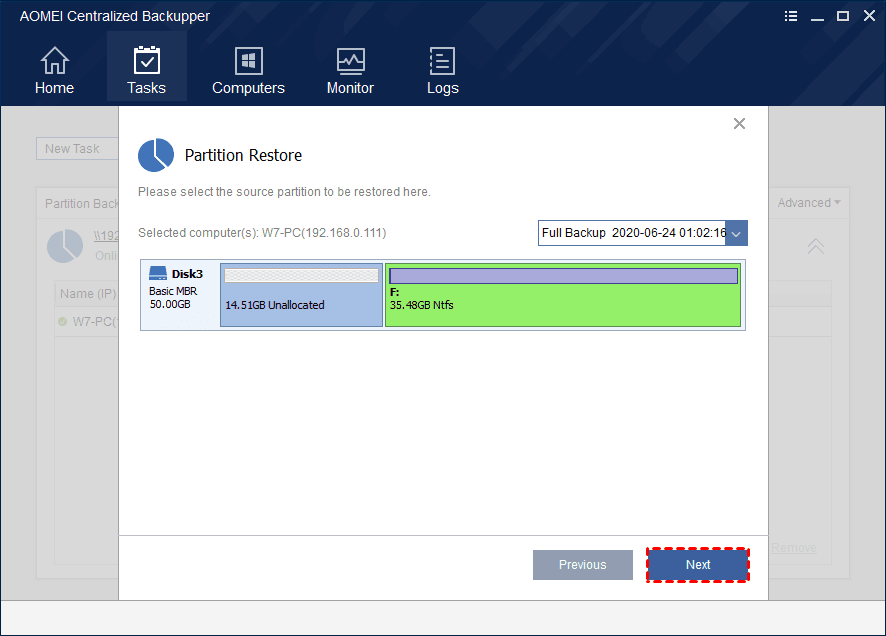Click the background task pie chart icon
Screen dimensions: 886x636
coord(64,246)
